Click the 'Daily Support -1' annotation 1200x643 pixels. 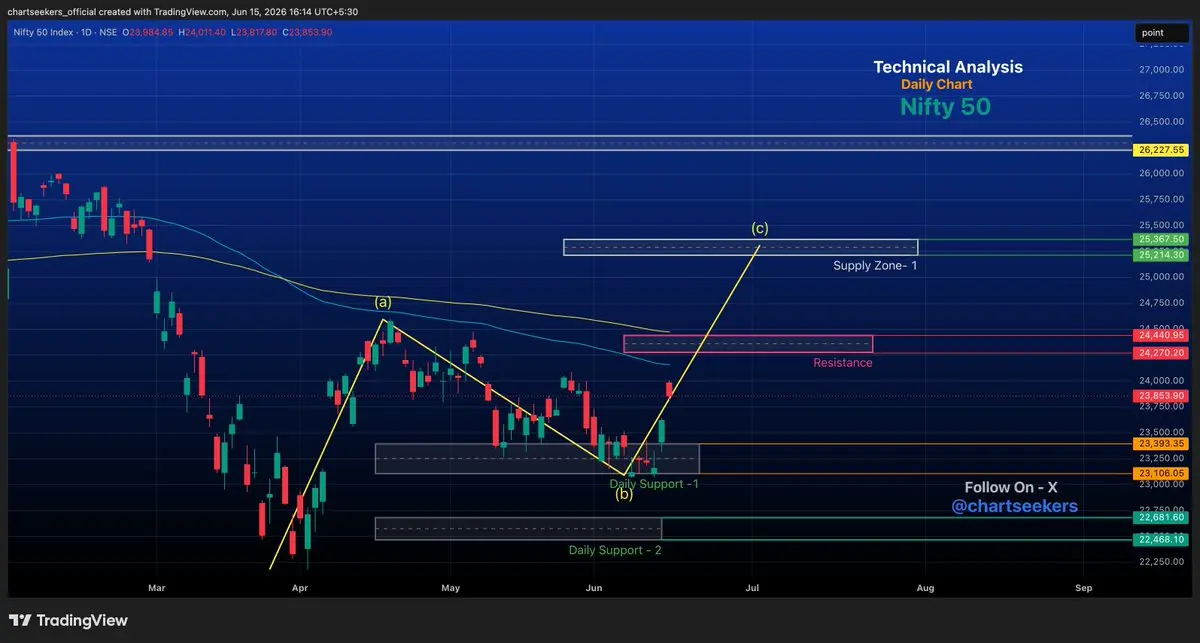click(x=654, y=484)
